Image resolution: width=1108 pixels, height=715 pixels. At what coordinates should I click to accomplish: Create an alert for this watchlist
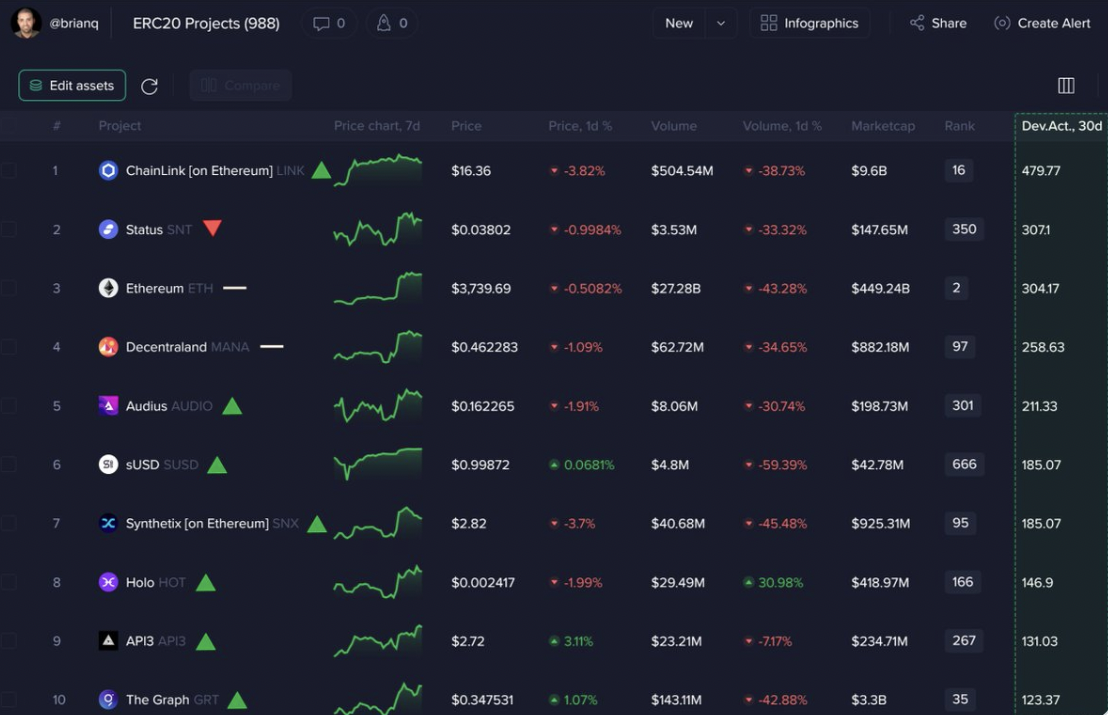click(1042, 23)
